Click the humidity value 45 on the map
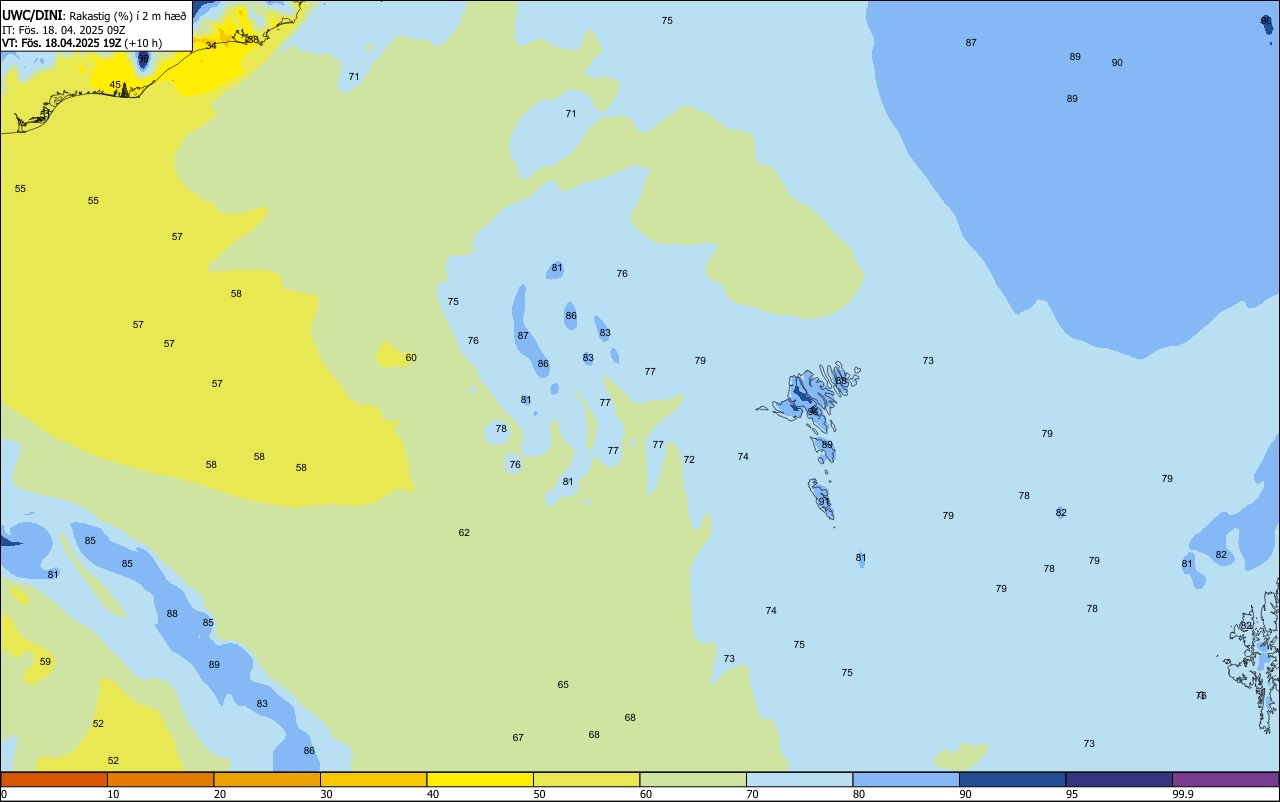This screenshot has height=802, width=1280. click(x=115, y=85)
